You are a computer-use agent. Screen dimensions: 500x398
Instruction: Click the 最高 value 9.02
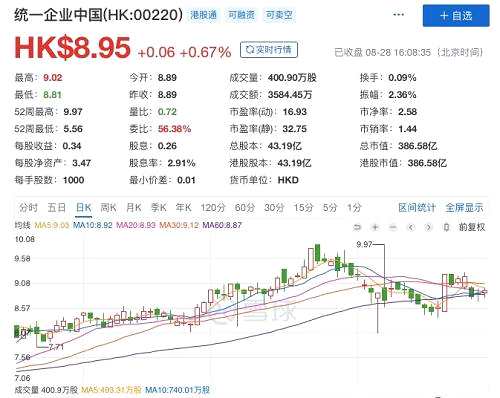click(53, 78)
